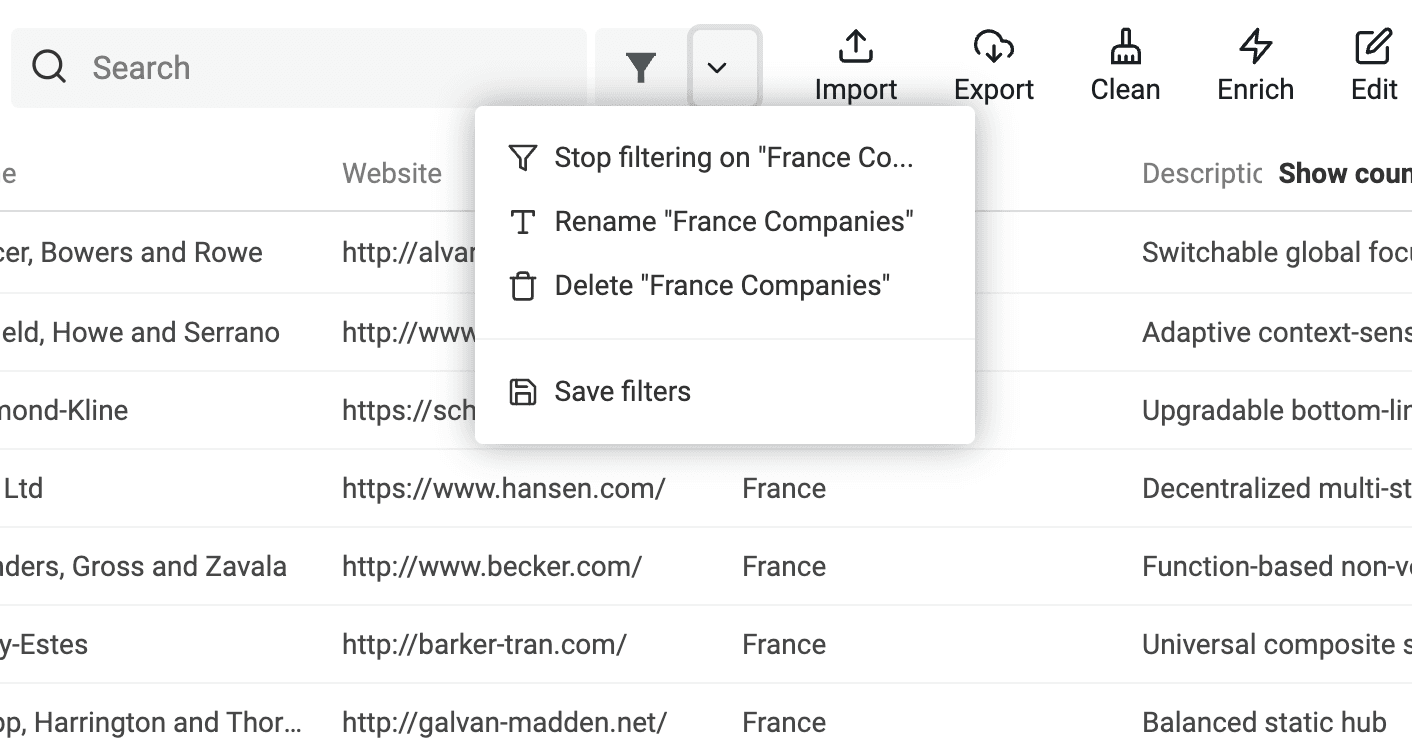Click the magnifying glass search icon
This screenshot has height=738, width=1412.
coord(49,68)
